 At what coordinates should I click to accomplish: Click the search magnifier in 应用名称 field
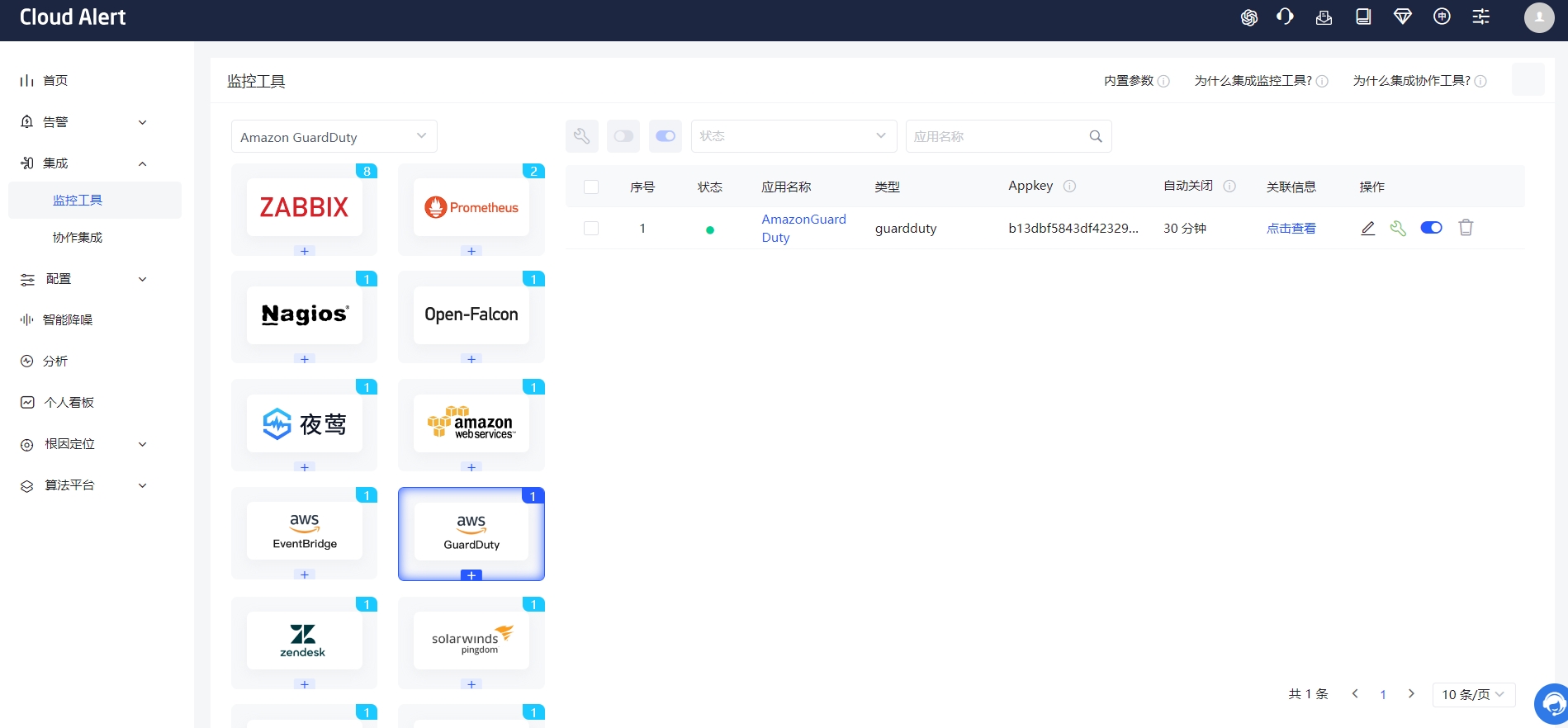tap(1096, 136)
